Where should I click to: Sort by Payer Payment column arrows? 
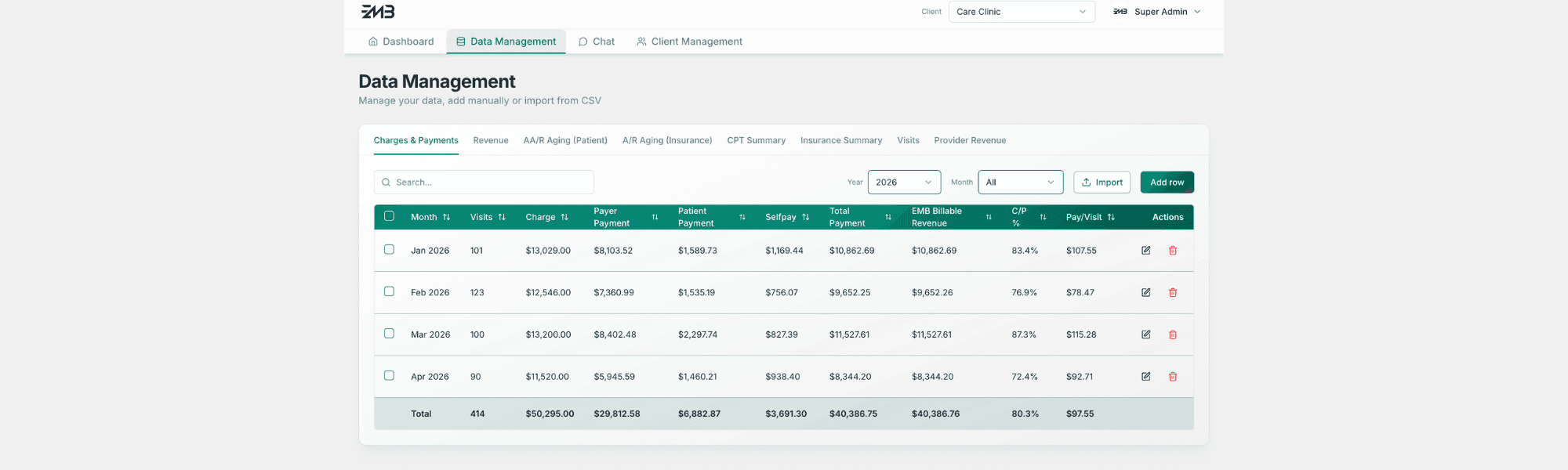(x=655, y=217)
